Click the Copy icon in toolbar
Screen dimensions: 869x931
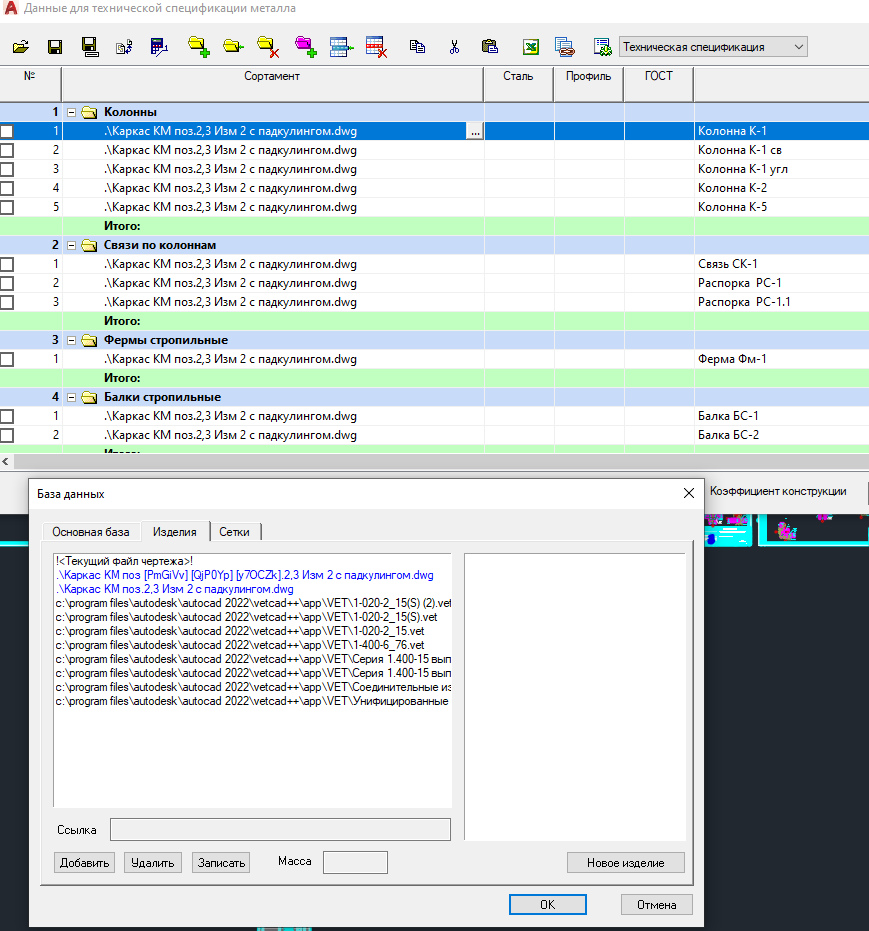point(417,47)
